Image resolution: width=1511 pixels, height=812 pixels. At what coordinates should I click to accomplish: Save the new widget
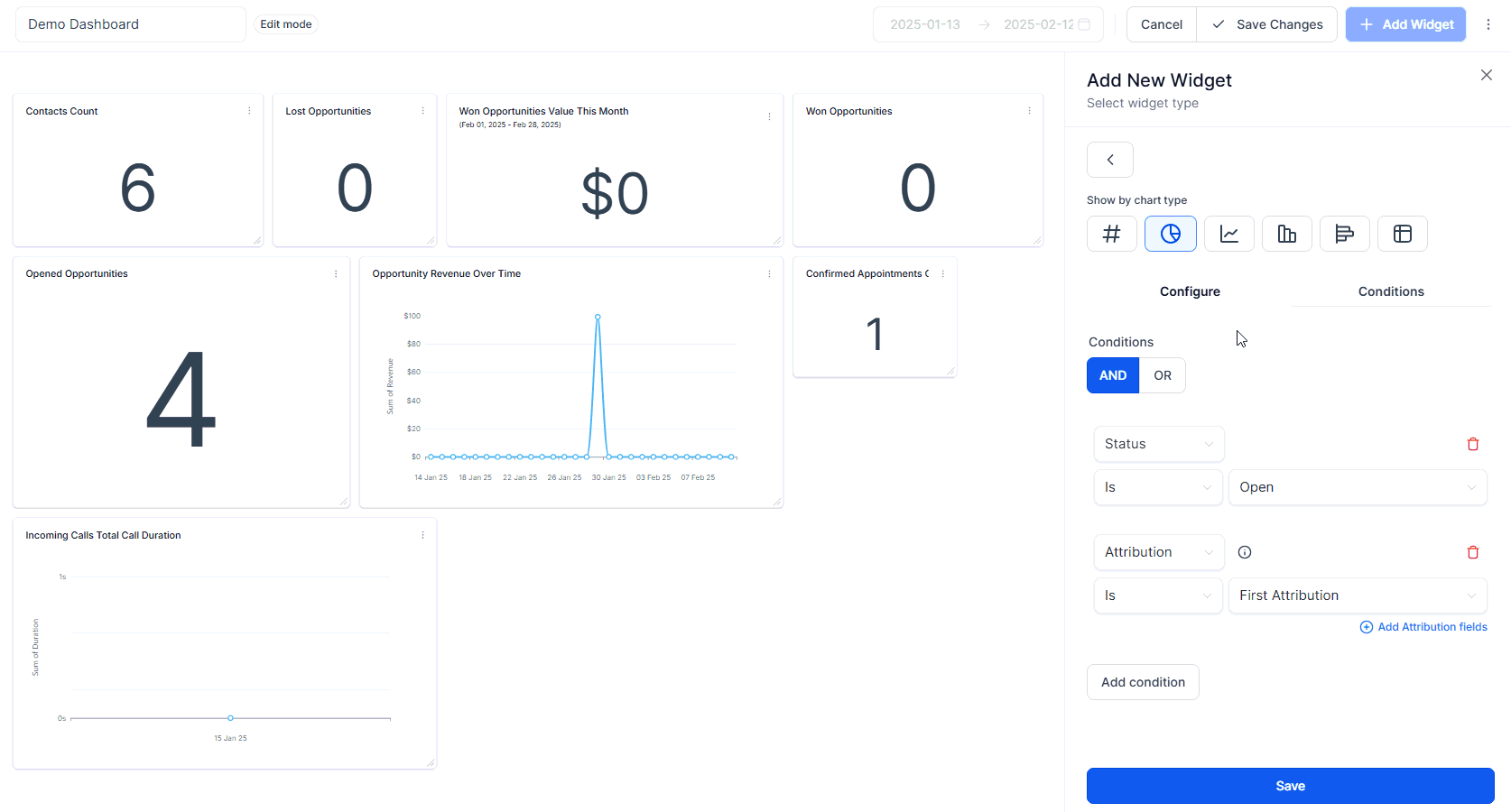coord(1291,786)
